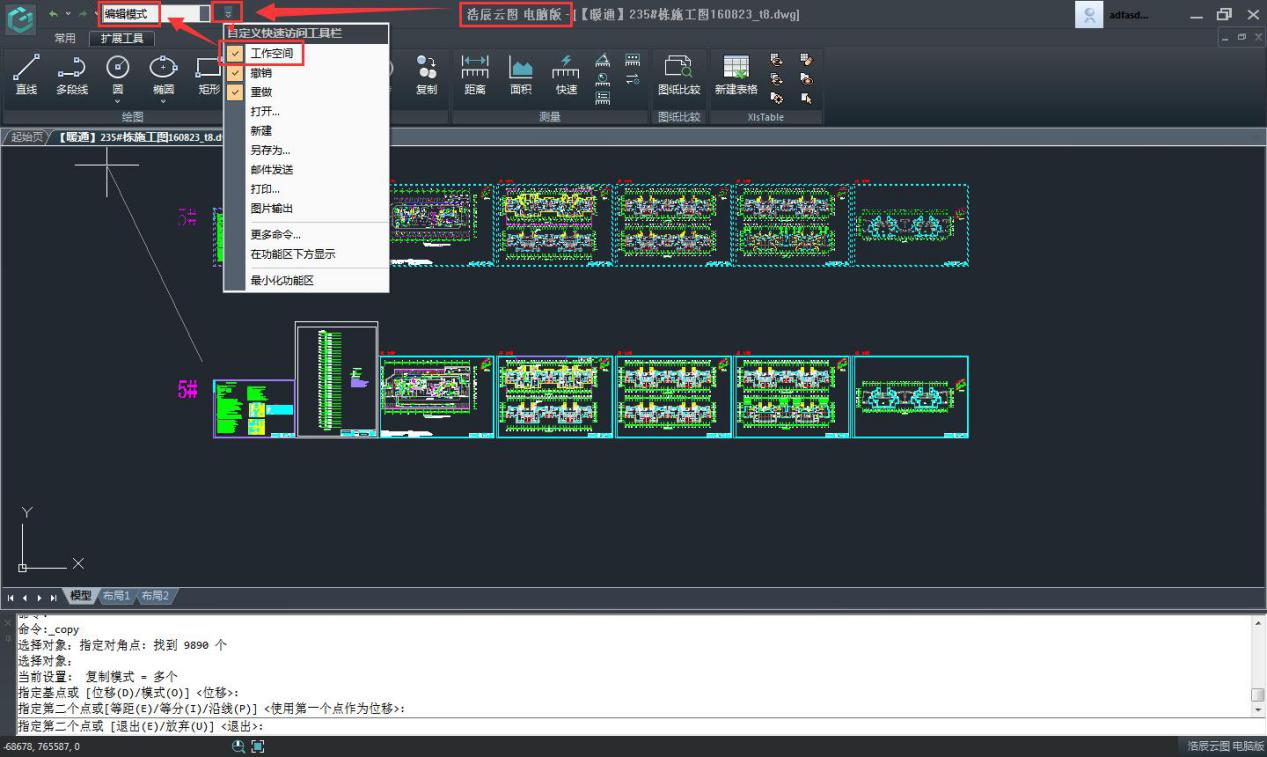
Task: Click the coordinates readout -68678, 765587, 0
Action: tap(41, 747)
